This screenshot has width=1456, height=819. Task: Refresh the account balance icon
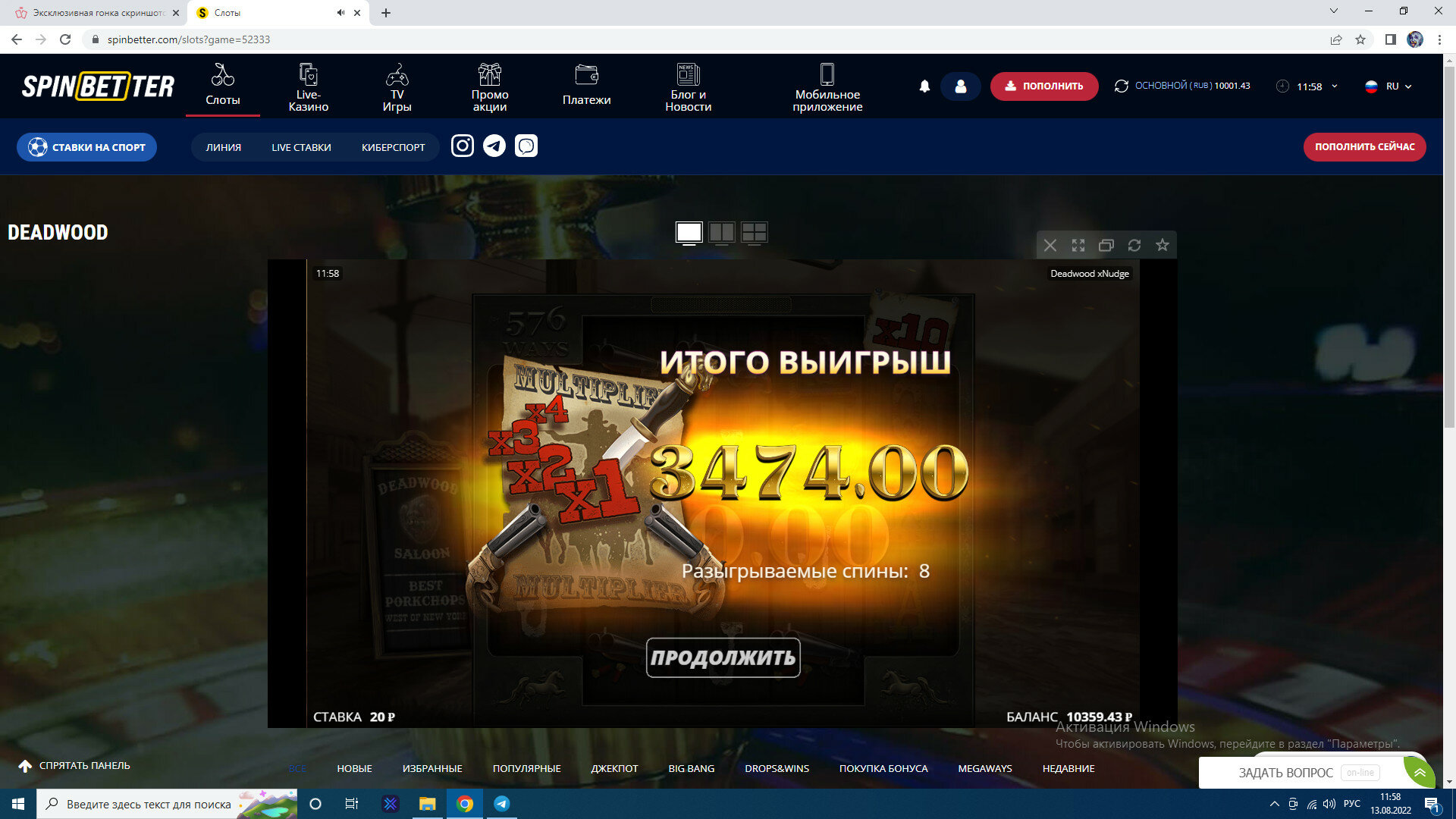coord(1121,86)
